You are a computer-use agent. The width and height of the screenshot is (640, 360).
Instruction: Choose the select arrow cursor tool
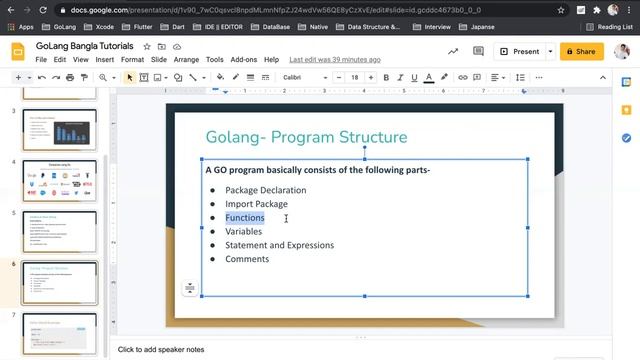point(130,78)
